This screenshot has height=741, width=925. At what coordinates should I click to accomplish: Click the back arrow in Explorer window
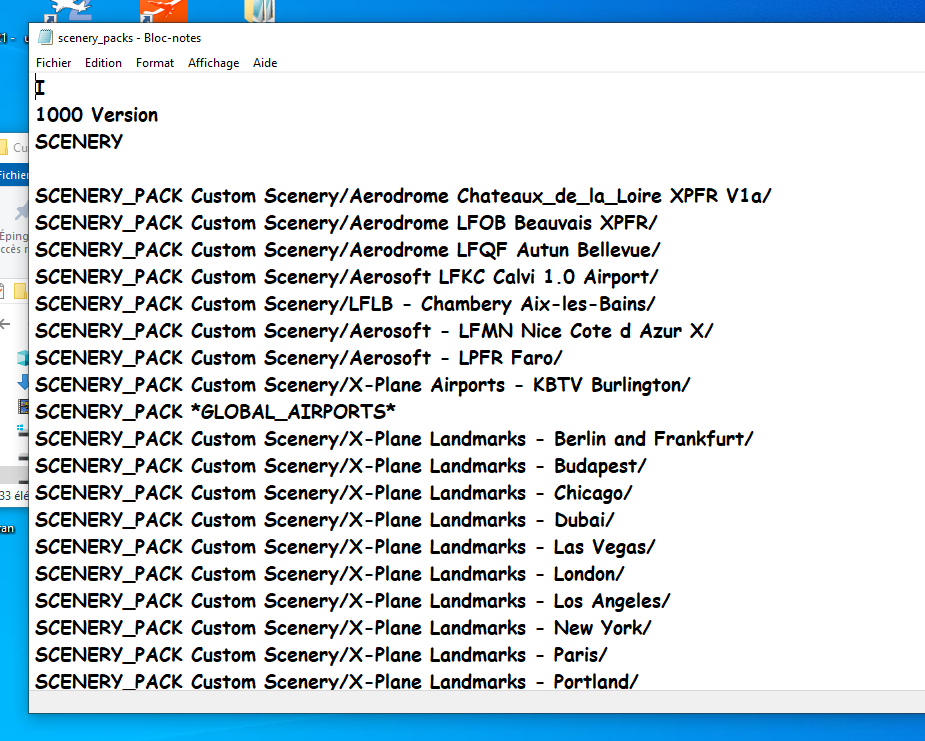pos(5,324)
